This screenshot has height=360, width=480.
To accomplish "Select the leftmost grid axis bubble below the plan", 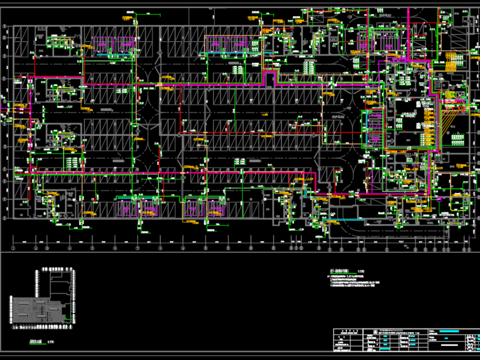I will (13, 248).
